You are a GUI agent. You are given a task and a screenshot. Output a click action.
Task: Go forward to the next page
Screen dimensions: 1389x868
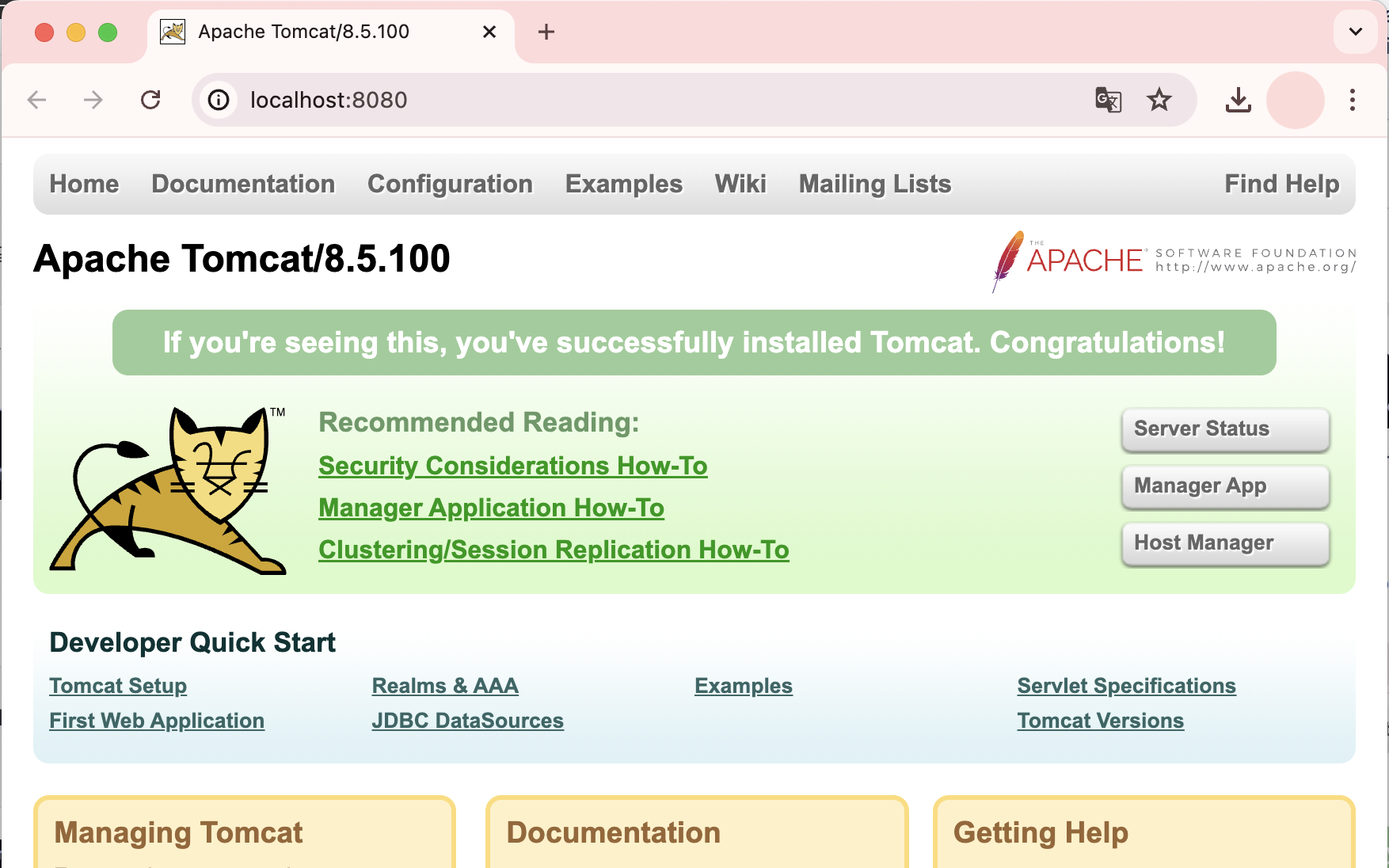(x=93, y=100)
